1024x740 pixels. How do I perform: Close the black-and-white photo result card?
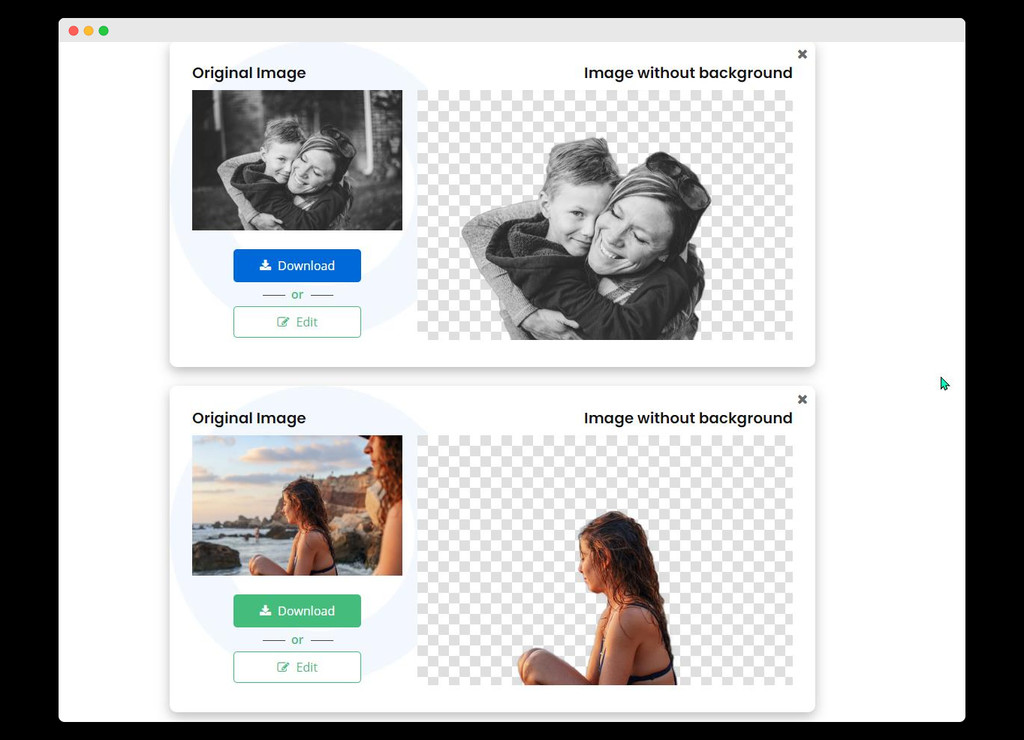tap(802, 54)
